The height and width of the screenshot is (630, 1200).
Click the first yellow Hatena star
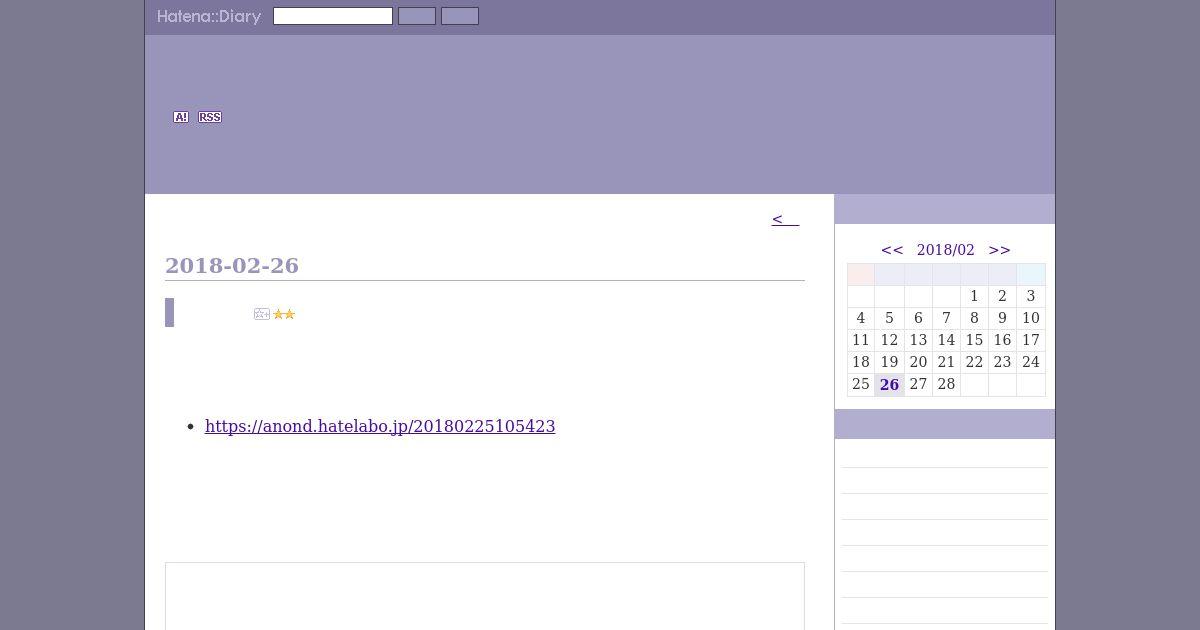tap(278, 314)
